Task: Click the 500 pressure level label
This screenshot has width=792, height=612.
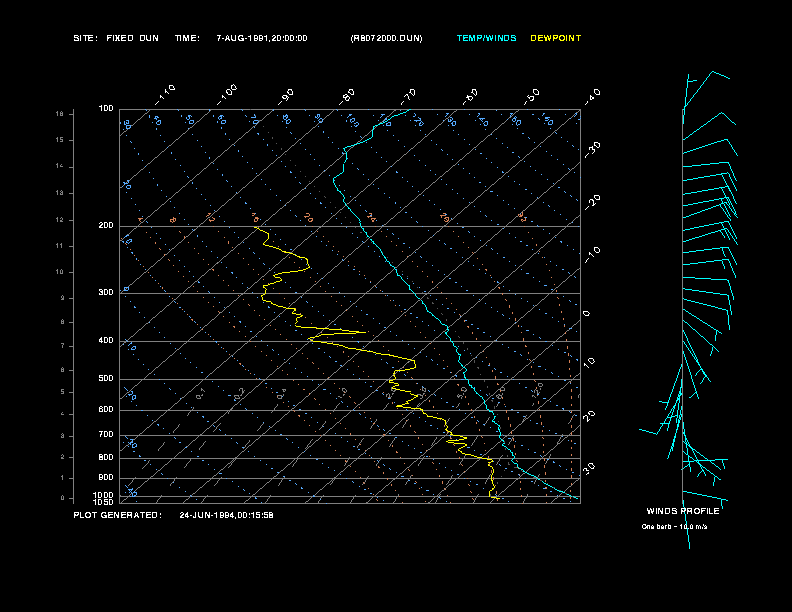Action: point(106,379)
